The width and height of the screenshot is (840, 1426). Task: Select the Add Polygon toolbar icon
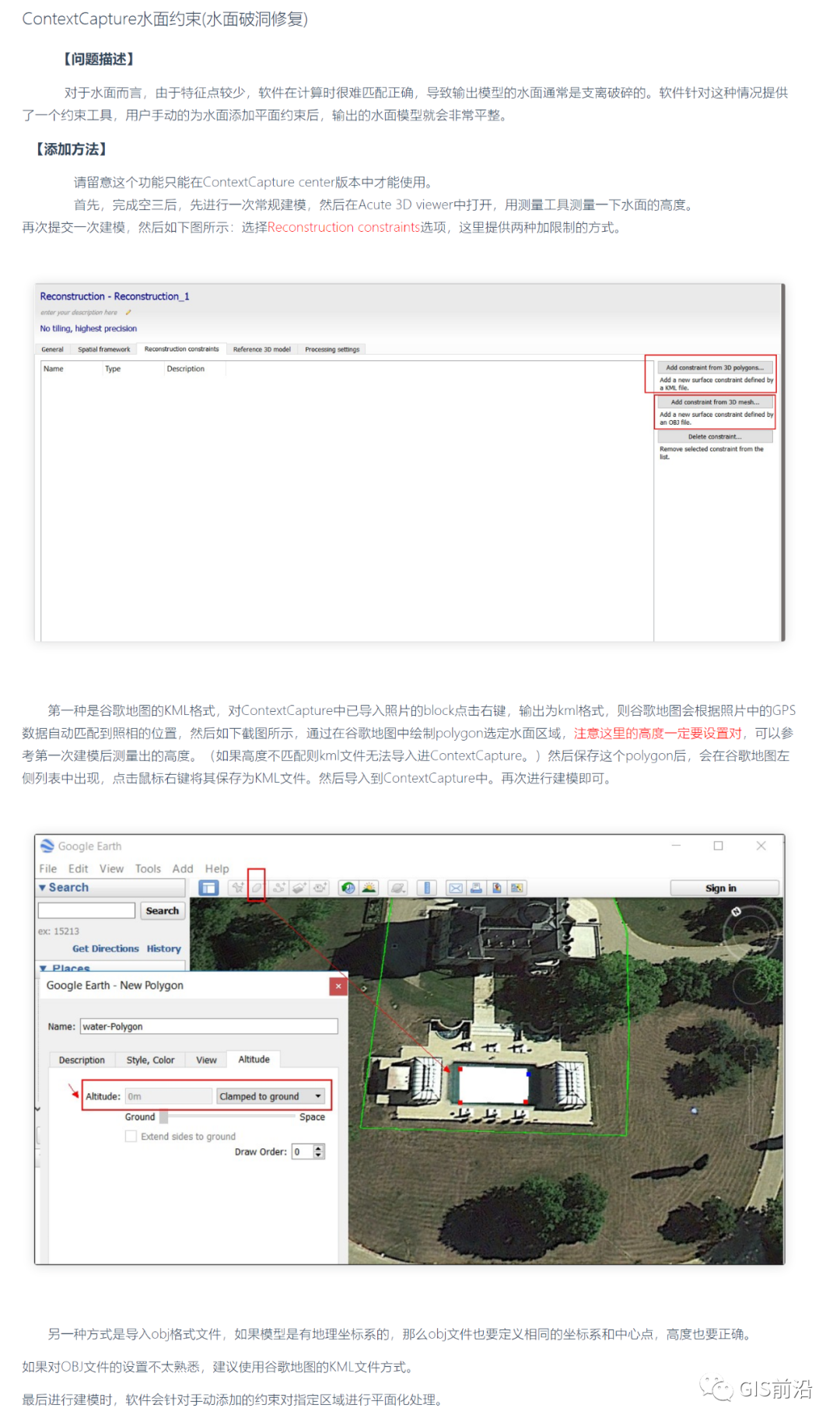[257, 888]
